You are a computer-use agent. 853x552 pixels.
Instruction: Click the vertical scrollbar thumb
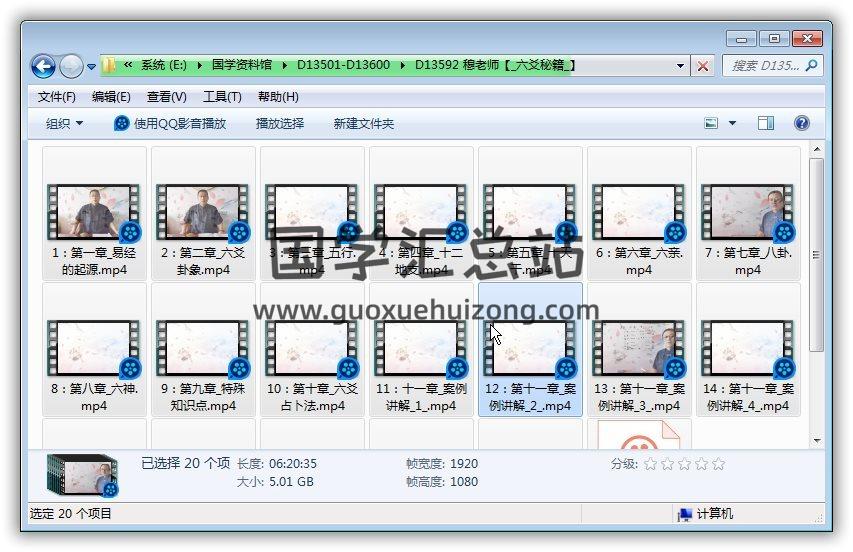pos(816,255)
